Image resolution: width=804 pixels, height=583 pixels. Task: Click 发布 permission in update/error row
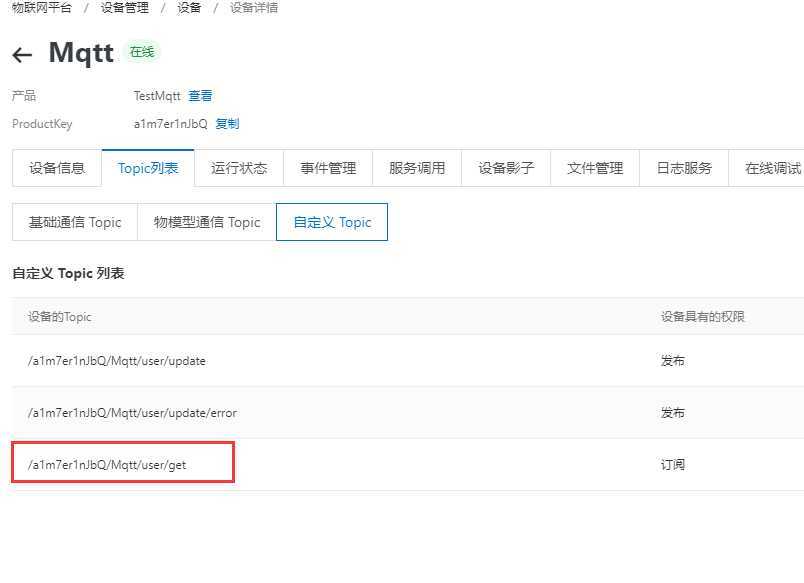pos(672,413)
